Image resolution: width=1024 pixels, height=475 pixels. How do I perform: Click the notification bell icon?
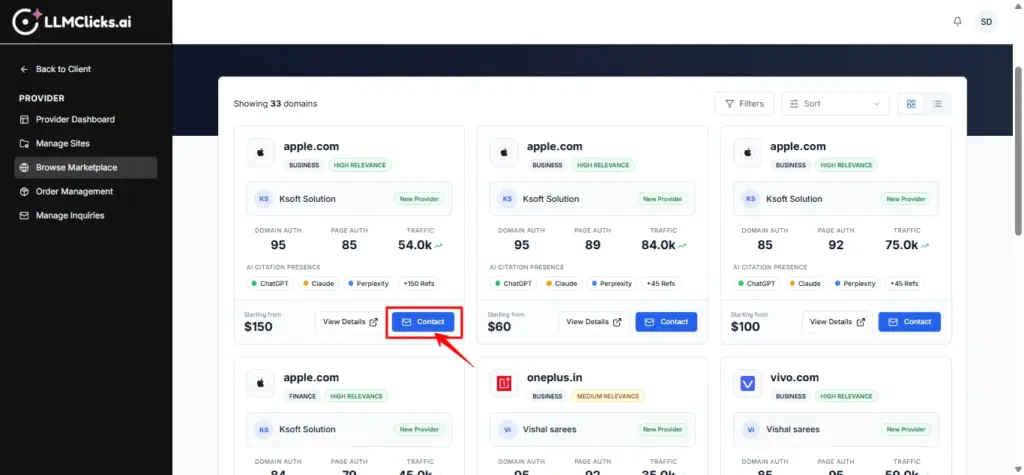957,21
